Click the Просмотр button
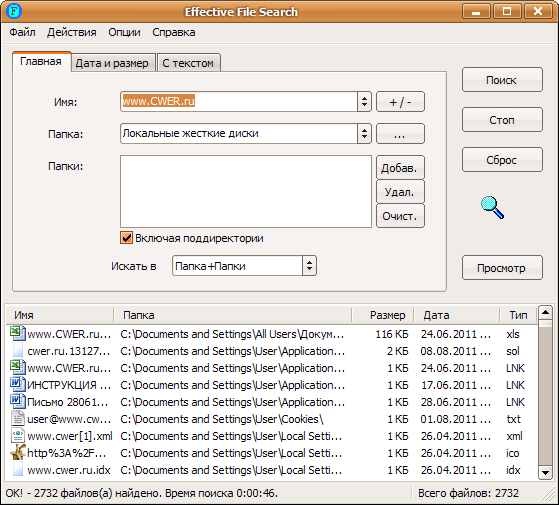559x505 pixels. pos(502,268)
